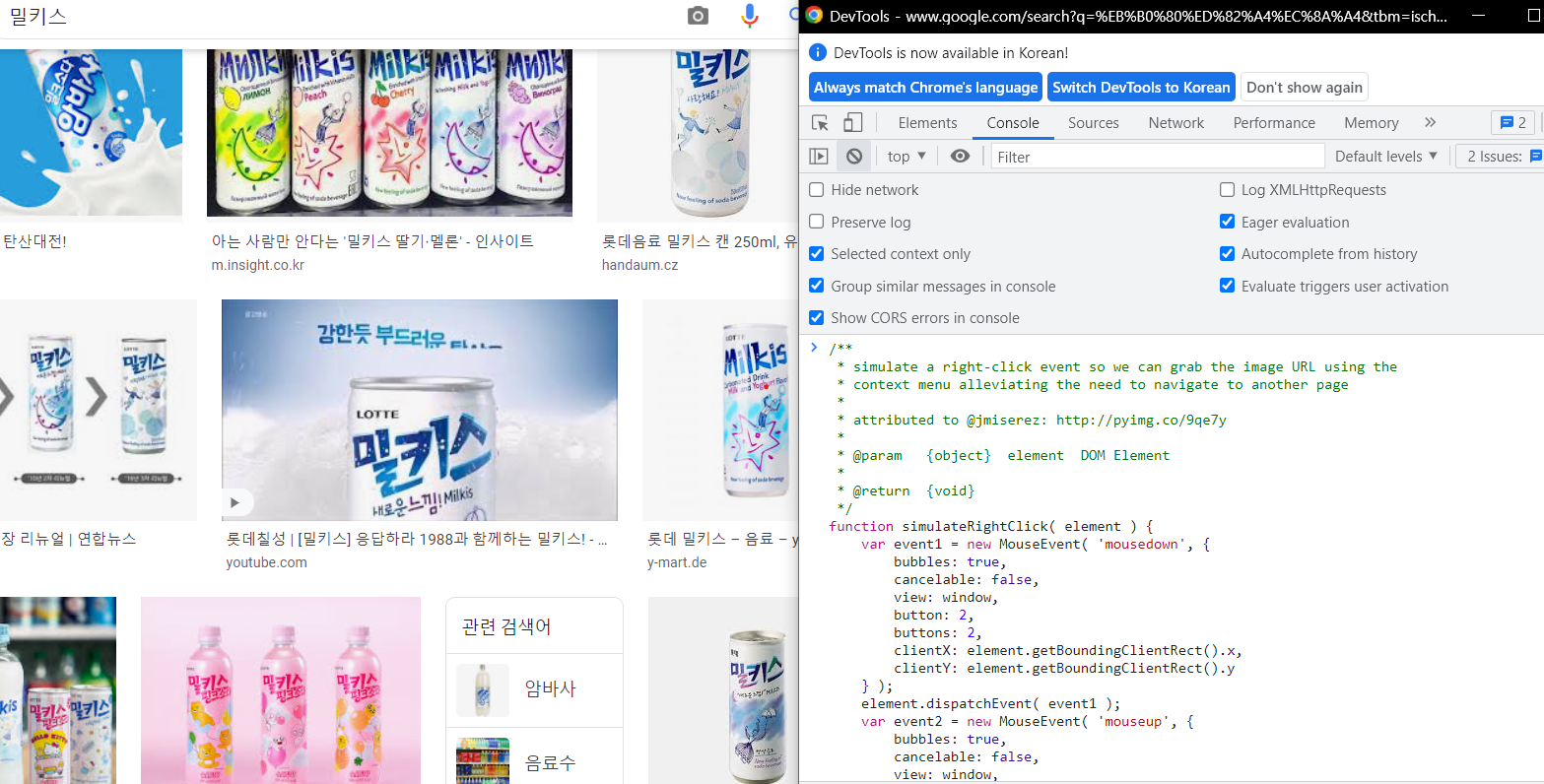
Task: Open the five Milkis flavor cans thumbnail
Action: 389,133
